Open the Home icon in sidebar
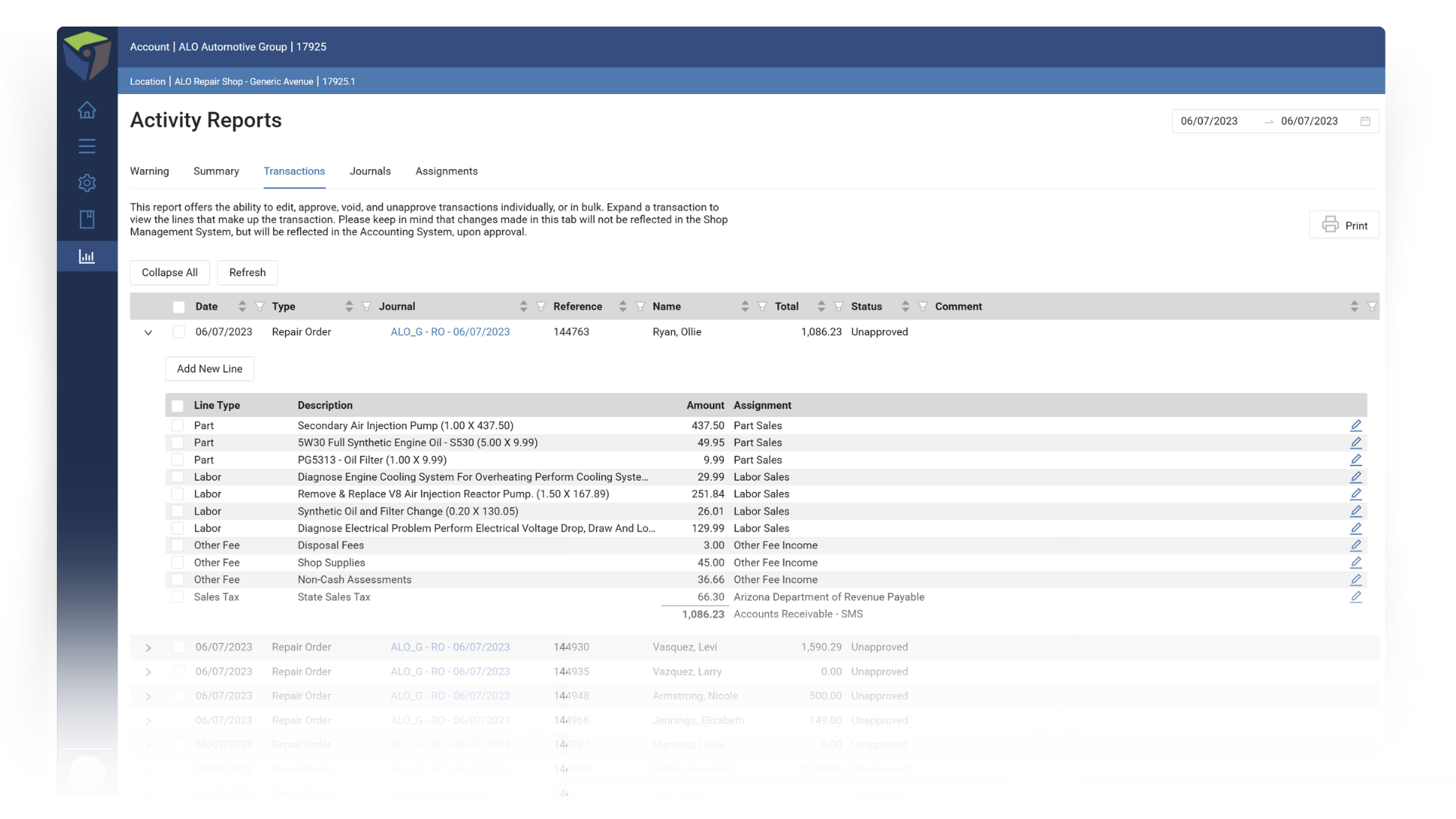 pos(86,111)
